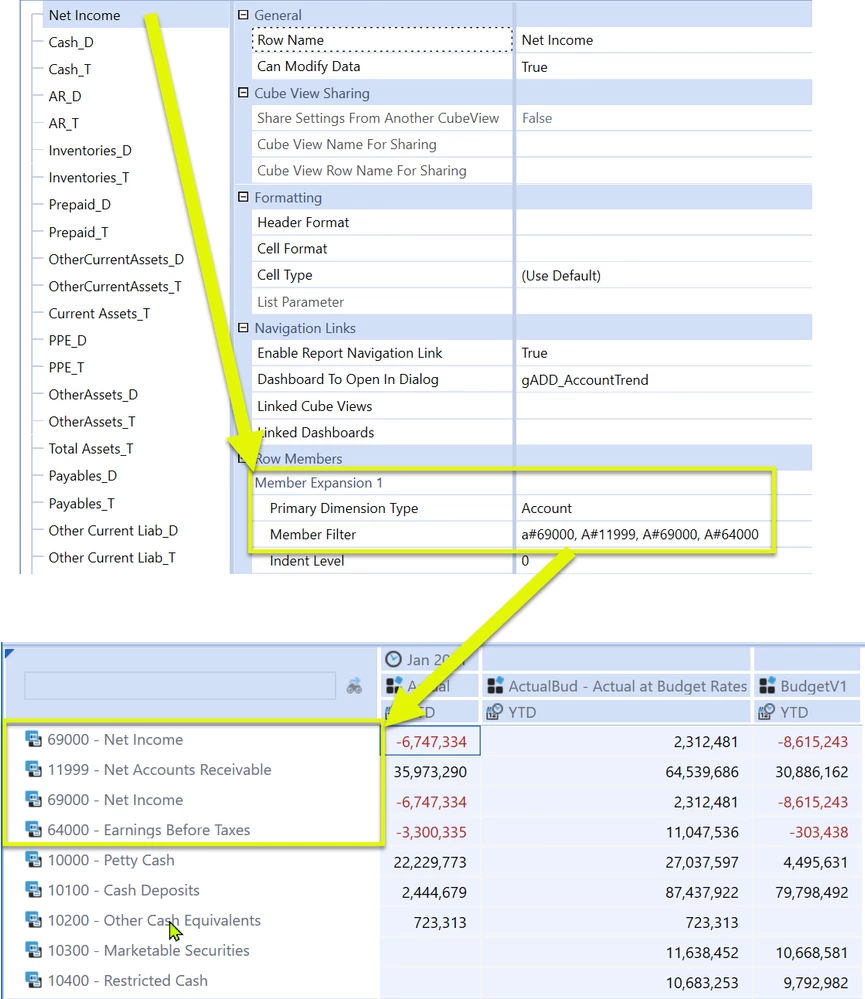The height and width of the screenshot is (999, 865).
Task: Collapse the Navigation Links section
Action: pyautogui.click(x=243, y=328)
